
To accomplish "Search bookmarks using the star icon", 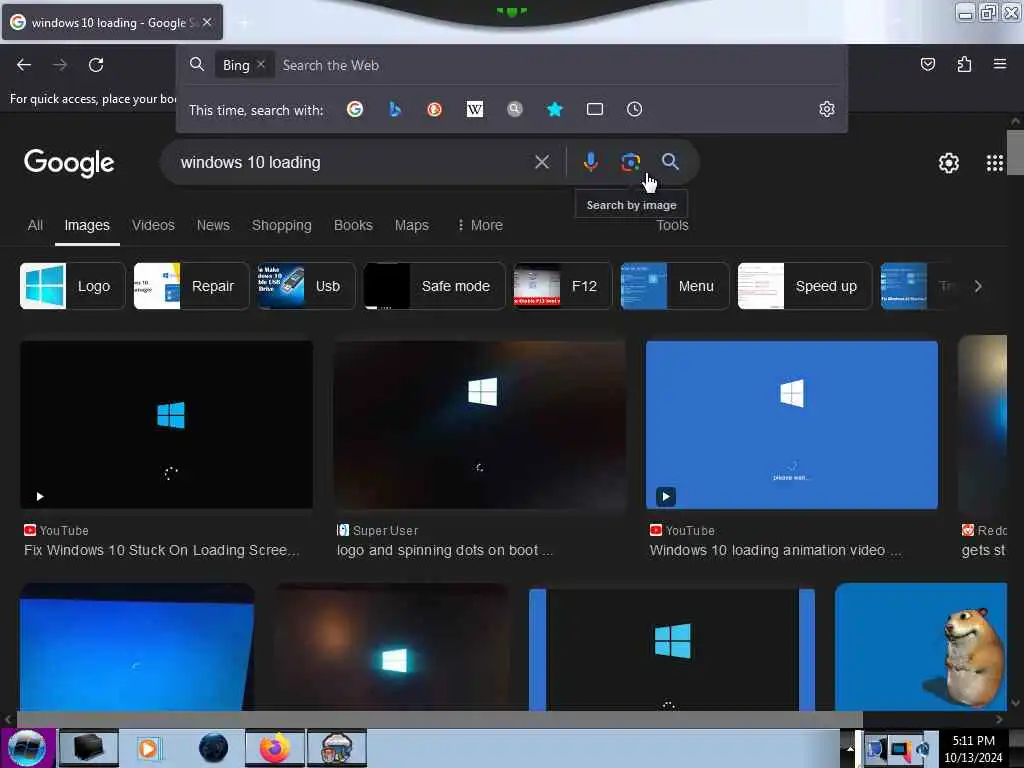I will [x=554, y=109].
